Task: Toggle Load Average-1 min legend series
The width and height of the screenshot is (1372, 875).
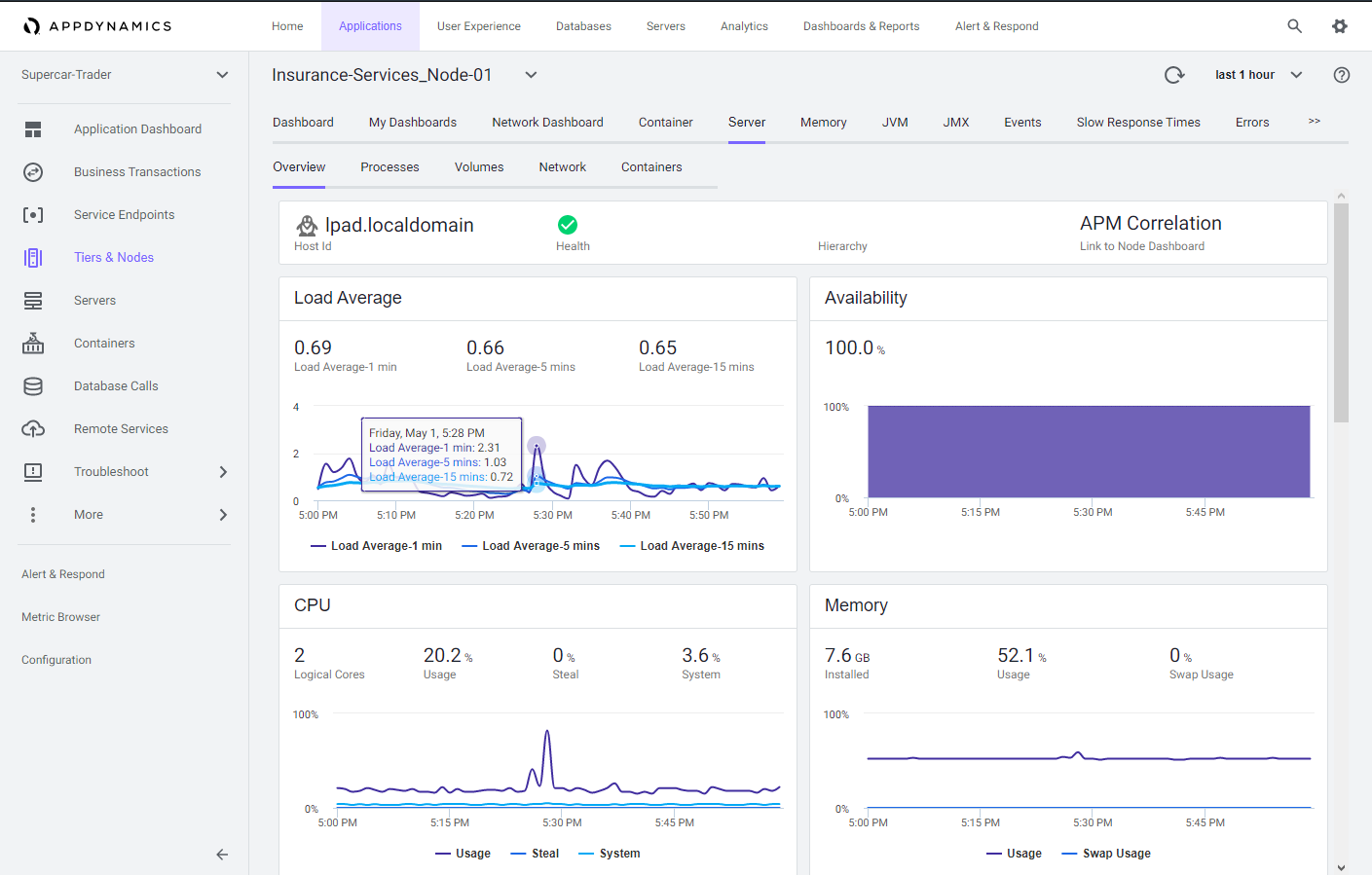Action: click(377, 546)
